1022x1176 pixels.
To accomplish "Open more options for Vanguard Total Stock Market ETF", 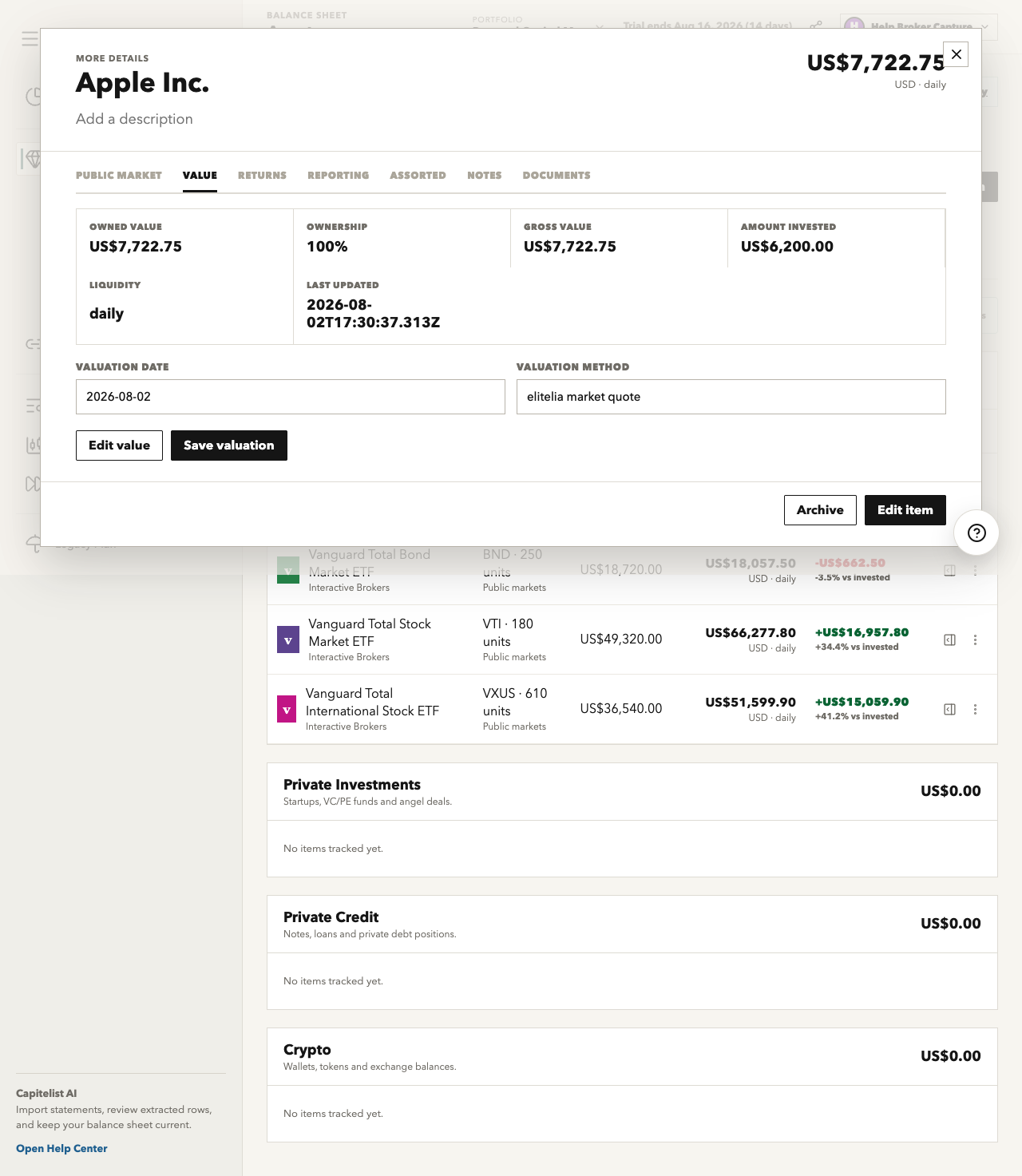I will coord(975,639).
